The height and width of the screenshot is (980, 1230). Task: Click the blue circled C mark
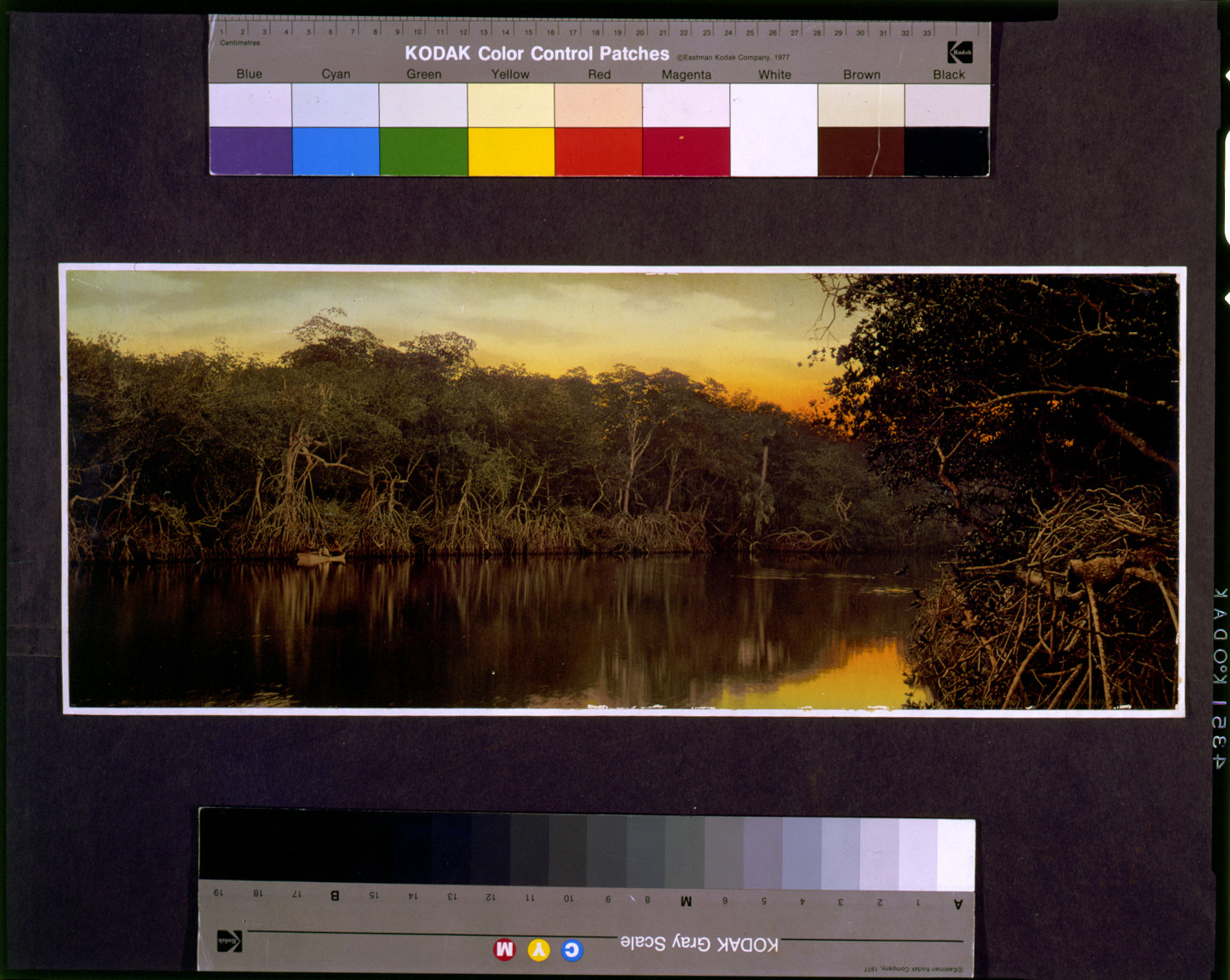tap(572, 949)
